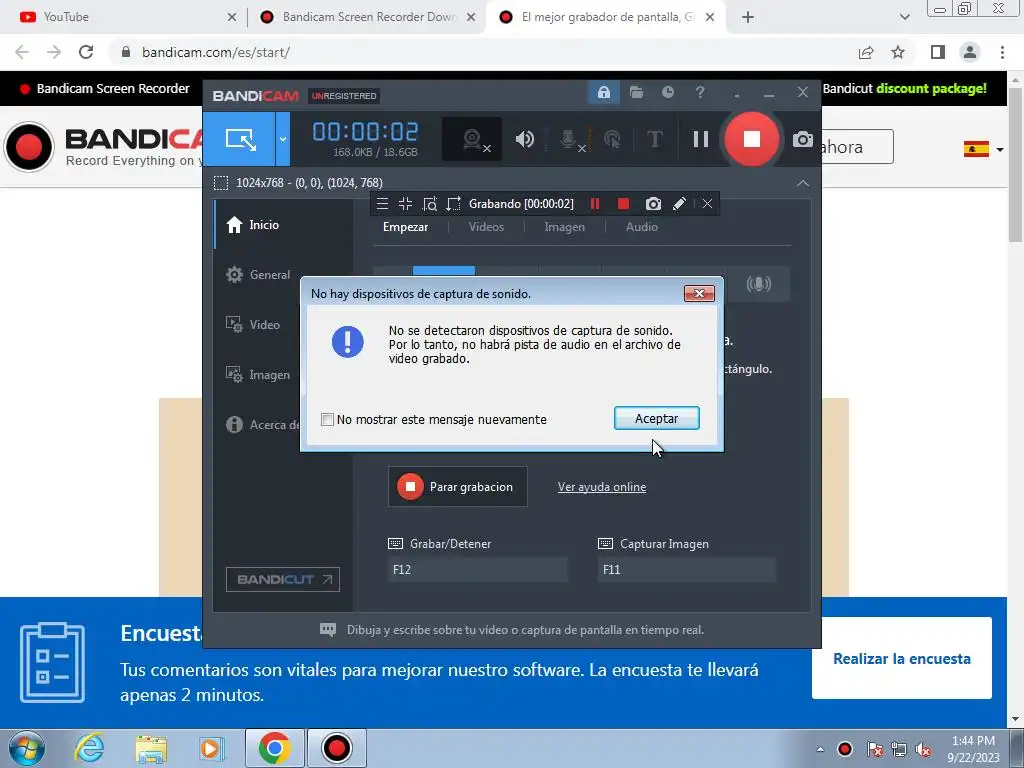The height and width of the screenshot is (768, 1024).
Task: Bookmark this page with the star icon
Action: coord(898,52)
